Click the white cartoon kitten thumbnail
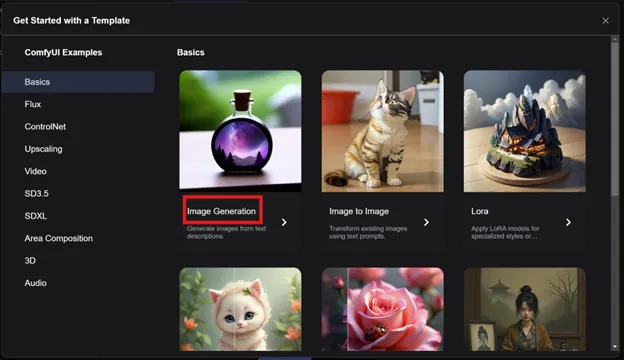624x360 pixels. [240, 309]
